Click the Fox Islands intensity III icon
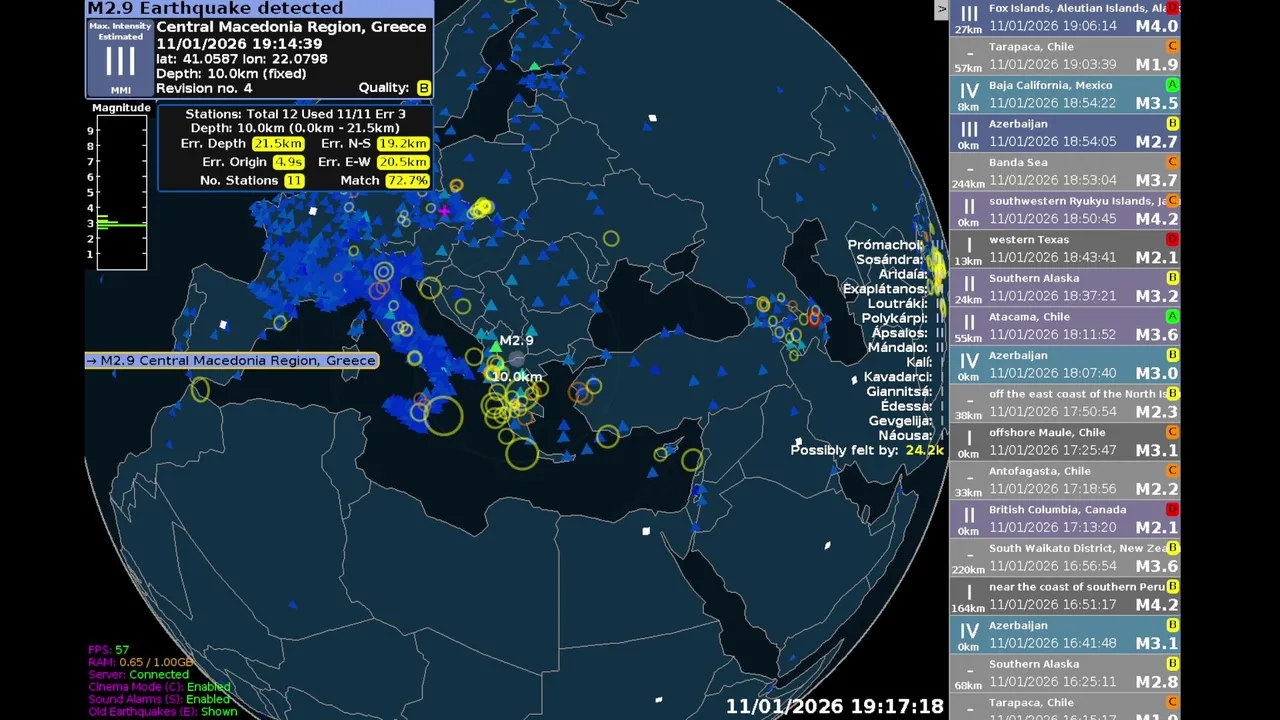 coord(969,14)
